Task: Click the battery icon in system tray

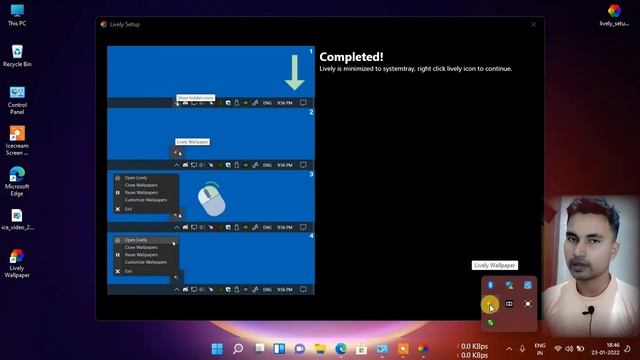Action: [580, 349]
